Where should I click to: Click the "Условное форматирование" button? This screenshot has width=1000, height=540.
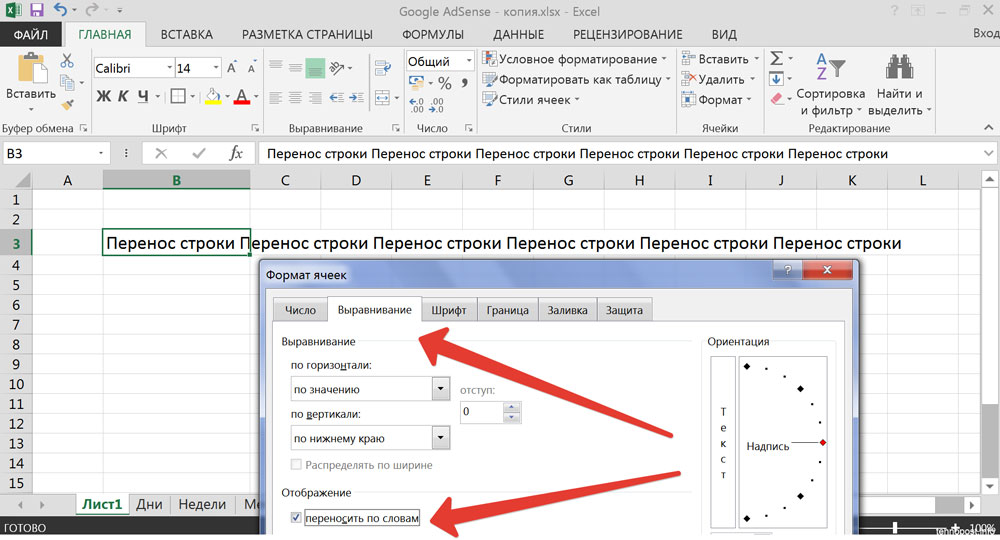click(576, 59)
